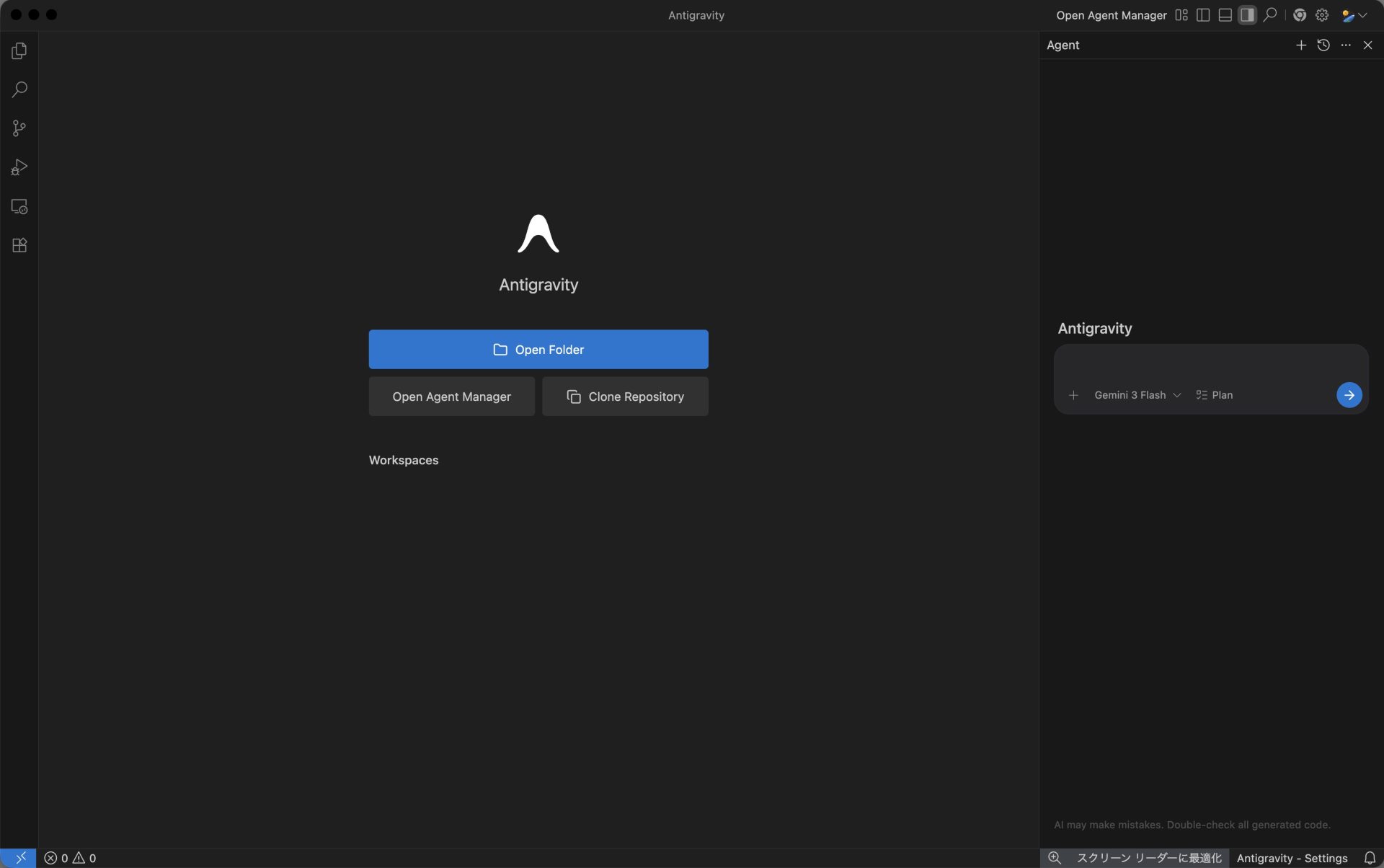Open the Explorer icon in the sidebar

coord(19,50)
